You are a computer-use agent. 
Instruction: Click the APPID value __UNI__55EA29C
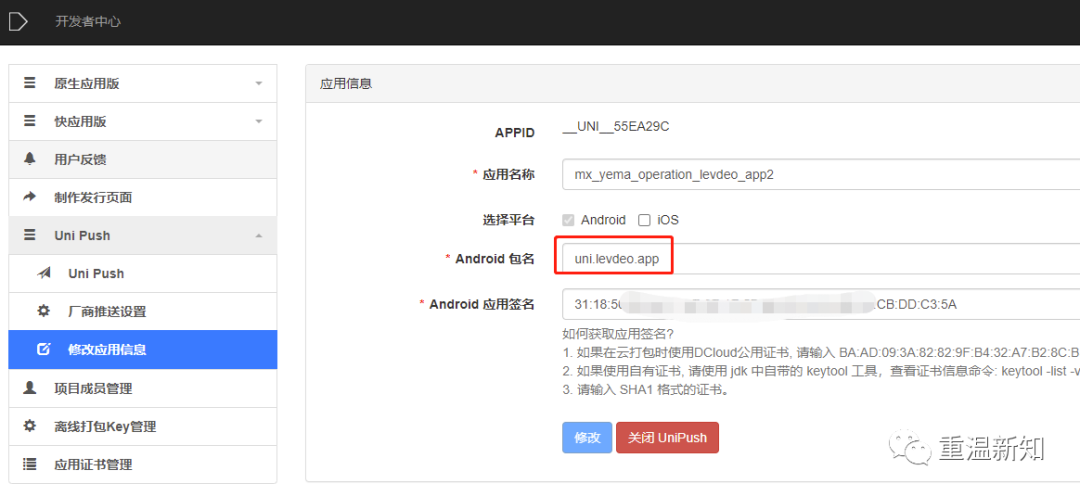[x=616, y=126]
